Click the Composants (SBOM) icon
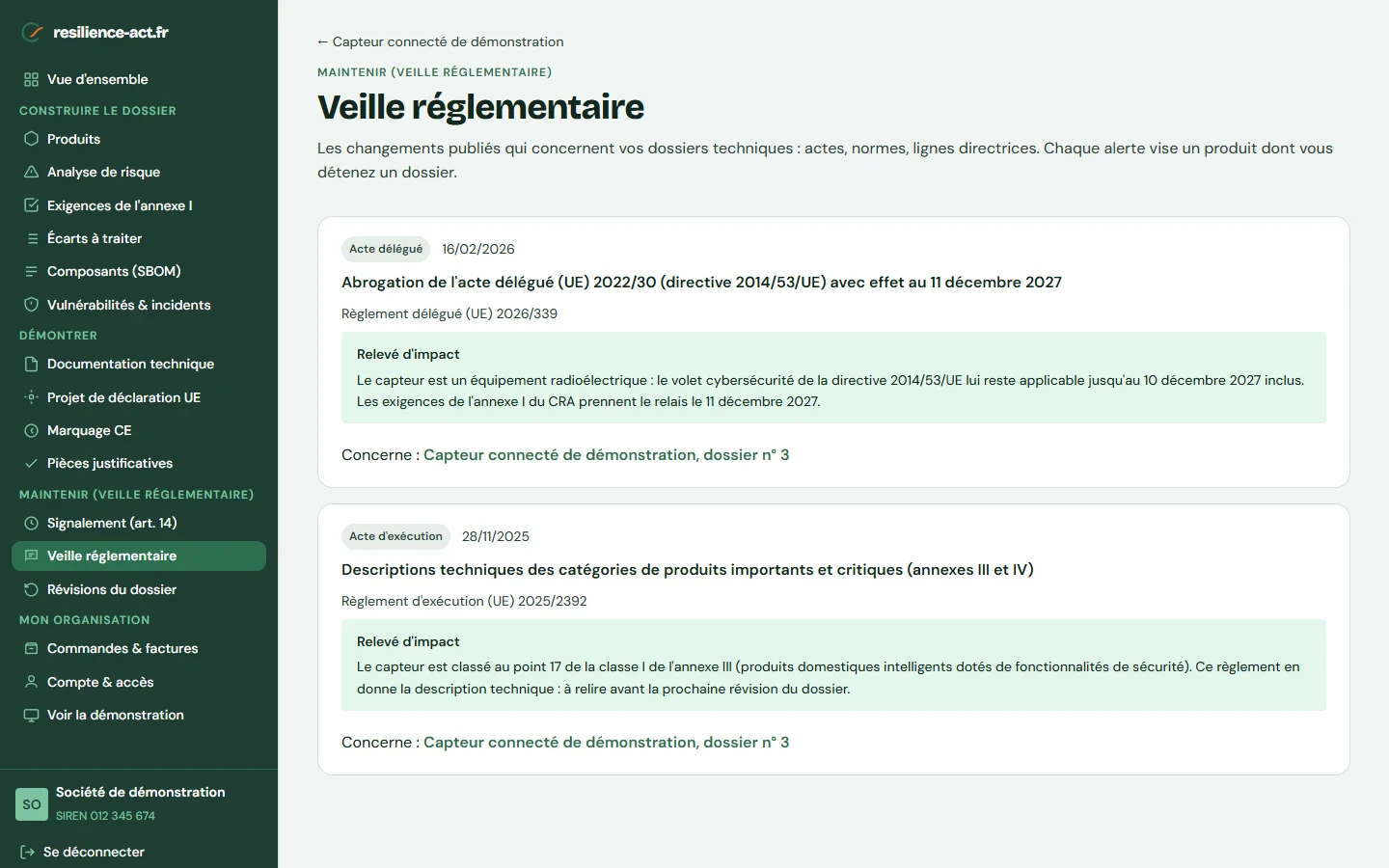The width and height of the screenshot is (1389, 868). [31, 271]
